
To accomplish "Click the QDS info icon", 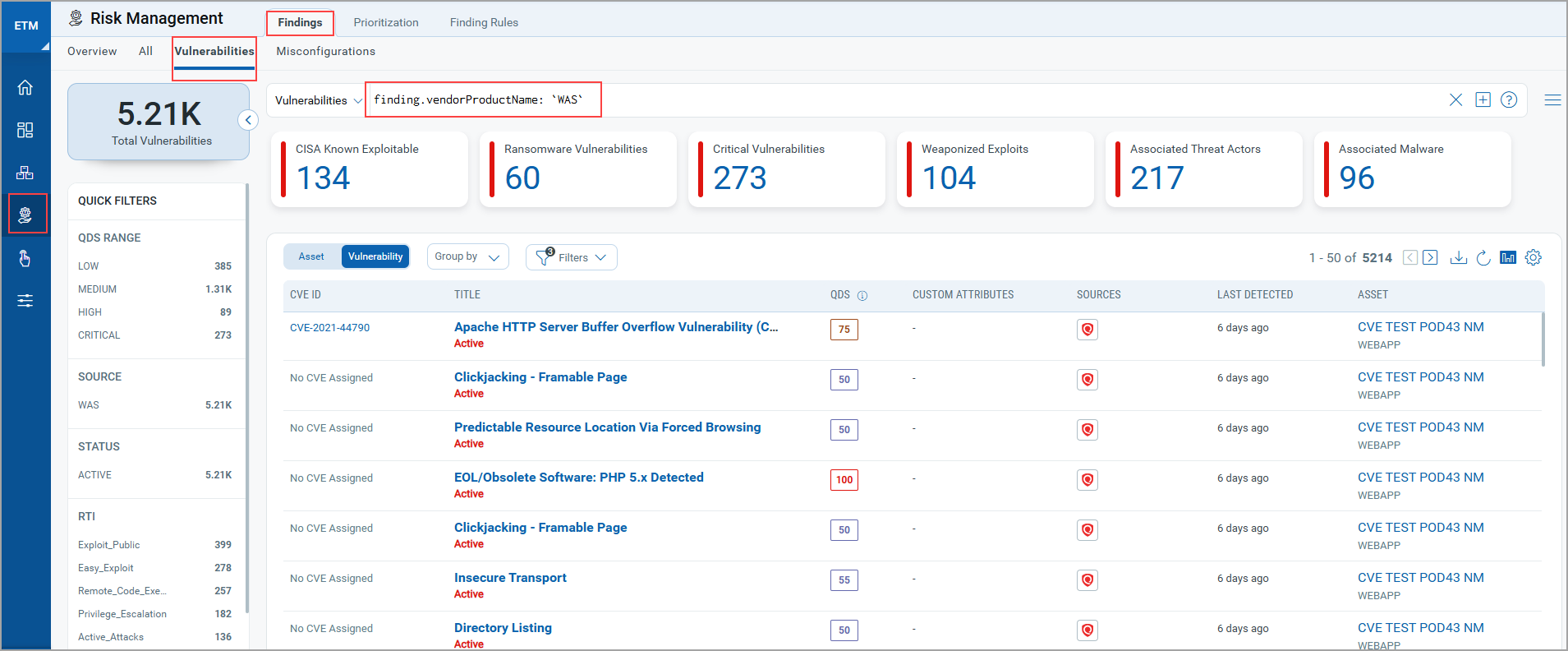I will [x=862, y=296].
